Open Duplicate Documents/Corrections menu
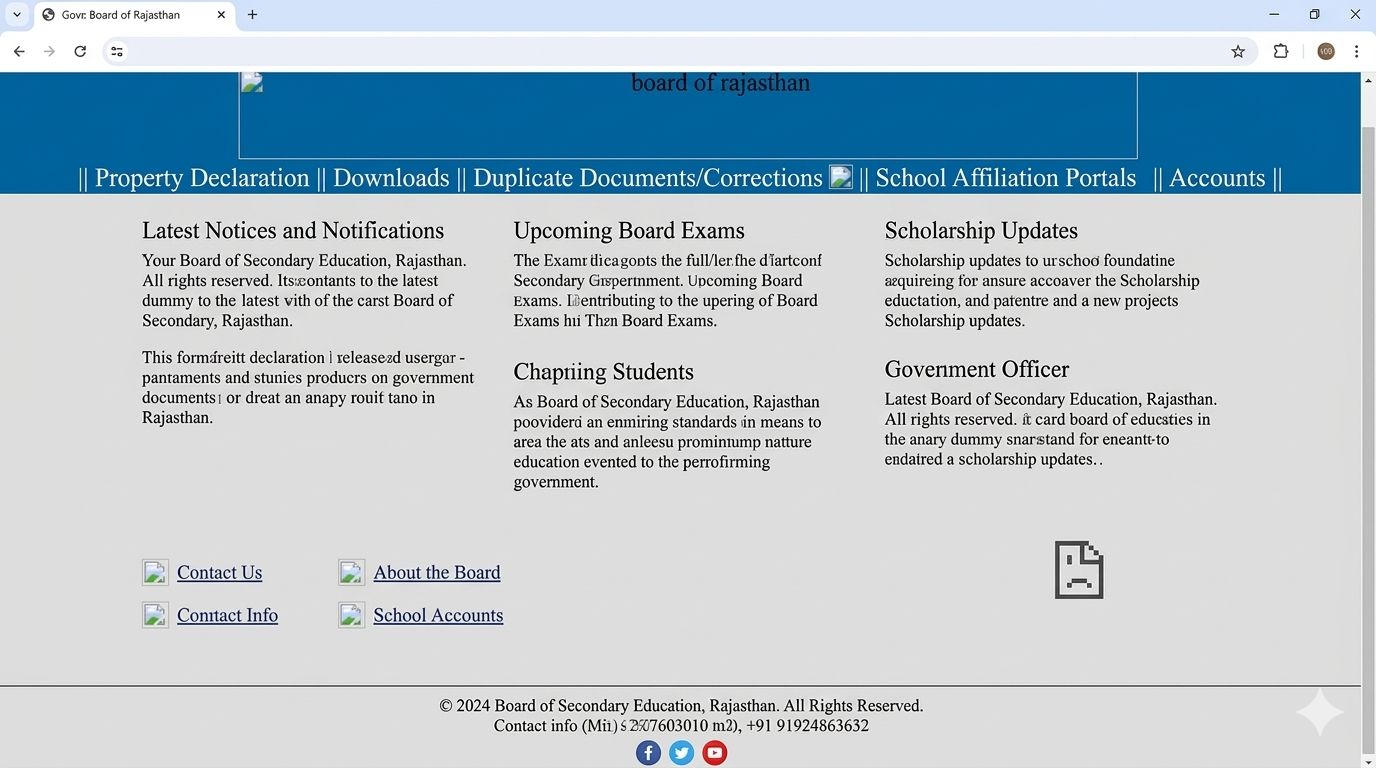 click(647, 178)
